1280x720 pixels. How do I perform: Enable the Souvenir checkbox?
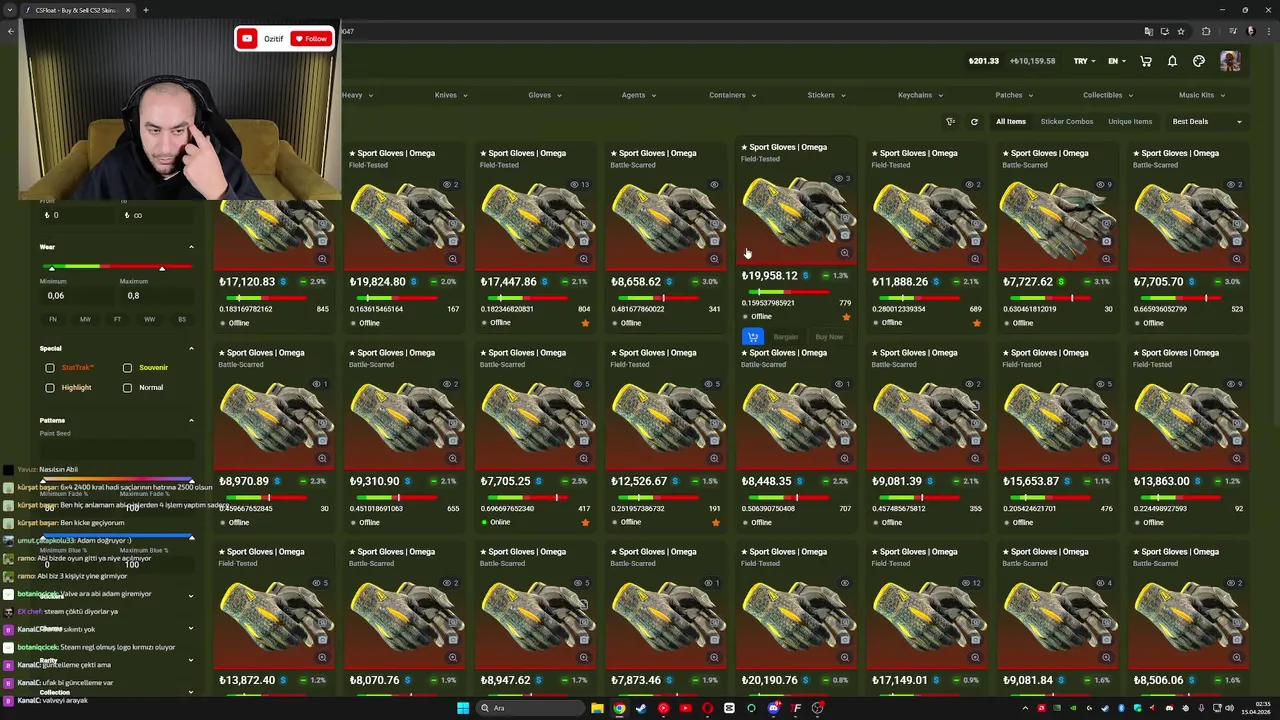[x=127, y=368]
